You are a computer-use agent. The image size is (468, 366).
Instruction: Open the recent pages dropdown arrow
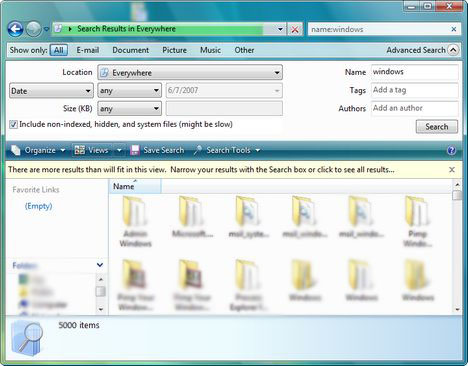[46, 29]
